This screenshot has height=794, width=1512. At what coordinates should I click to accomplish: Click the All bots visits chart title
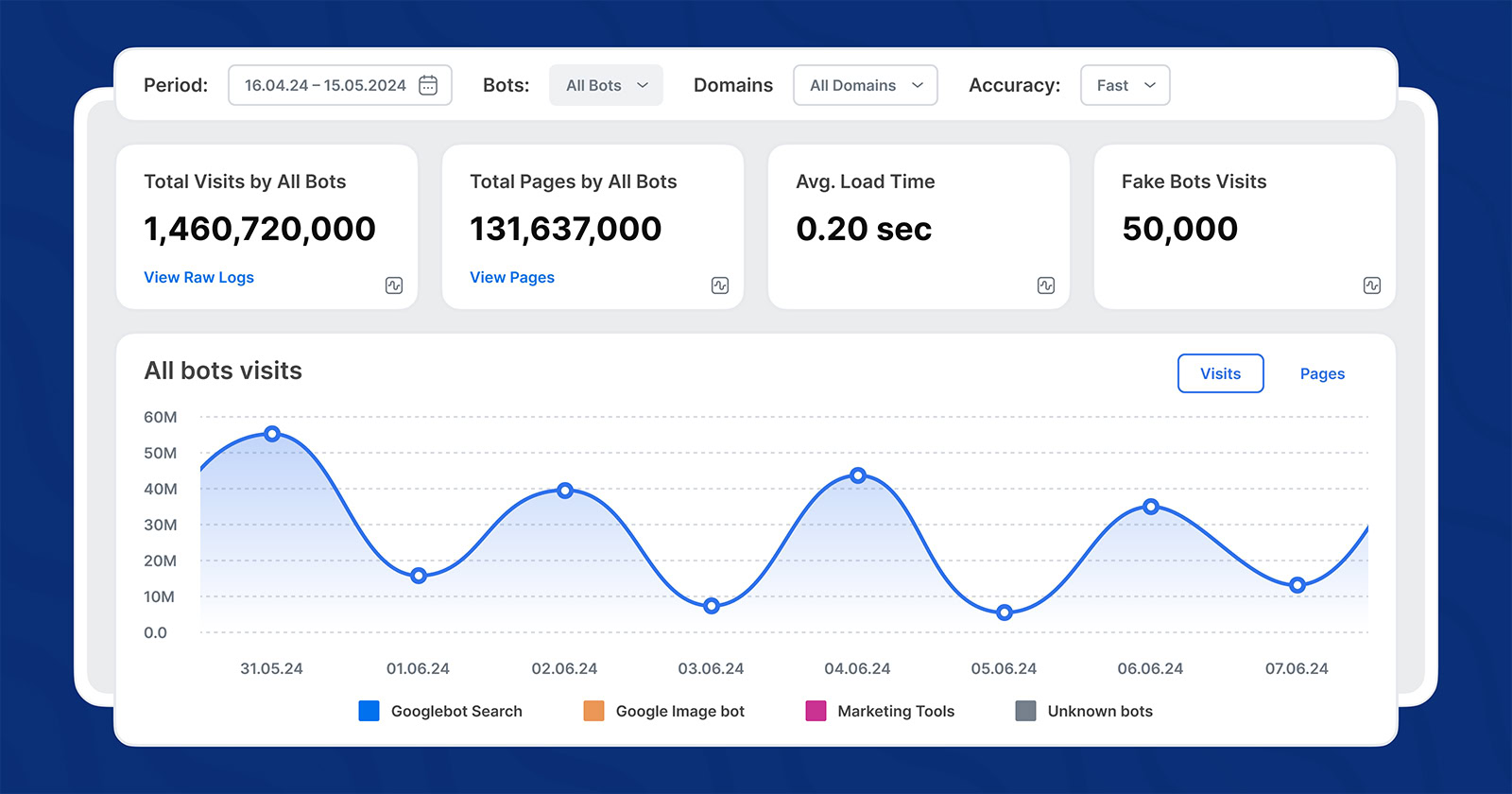[x=223, y=371]
